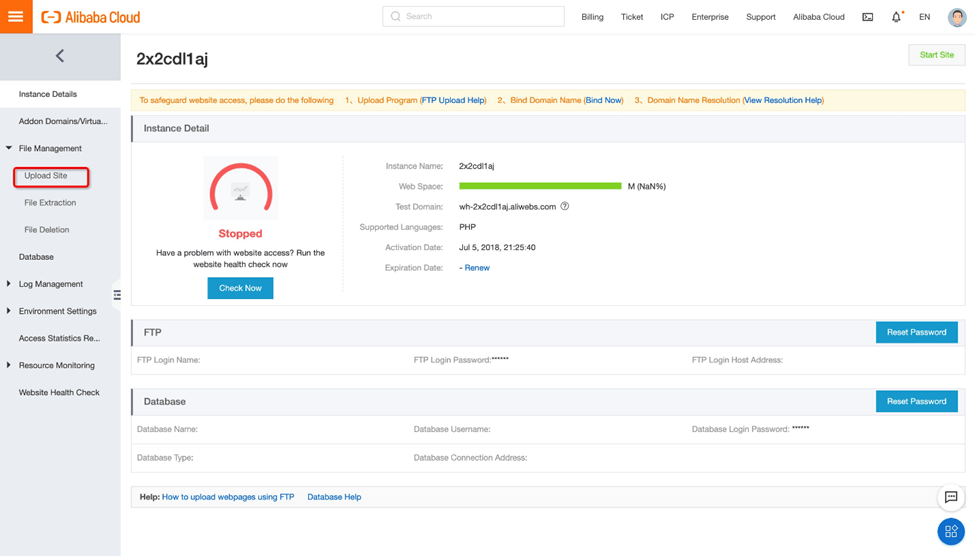The image size is (975, 556).
Task: Select Upload Site in sidebar
Action: pos(46,176)
